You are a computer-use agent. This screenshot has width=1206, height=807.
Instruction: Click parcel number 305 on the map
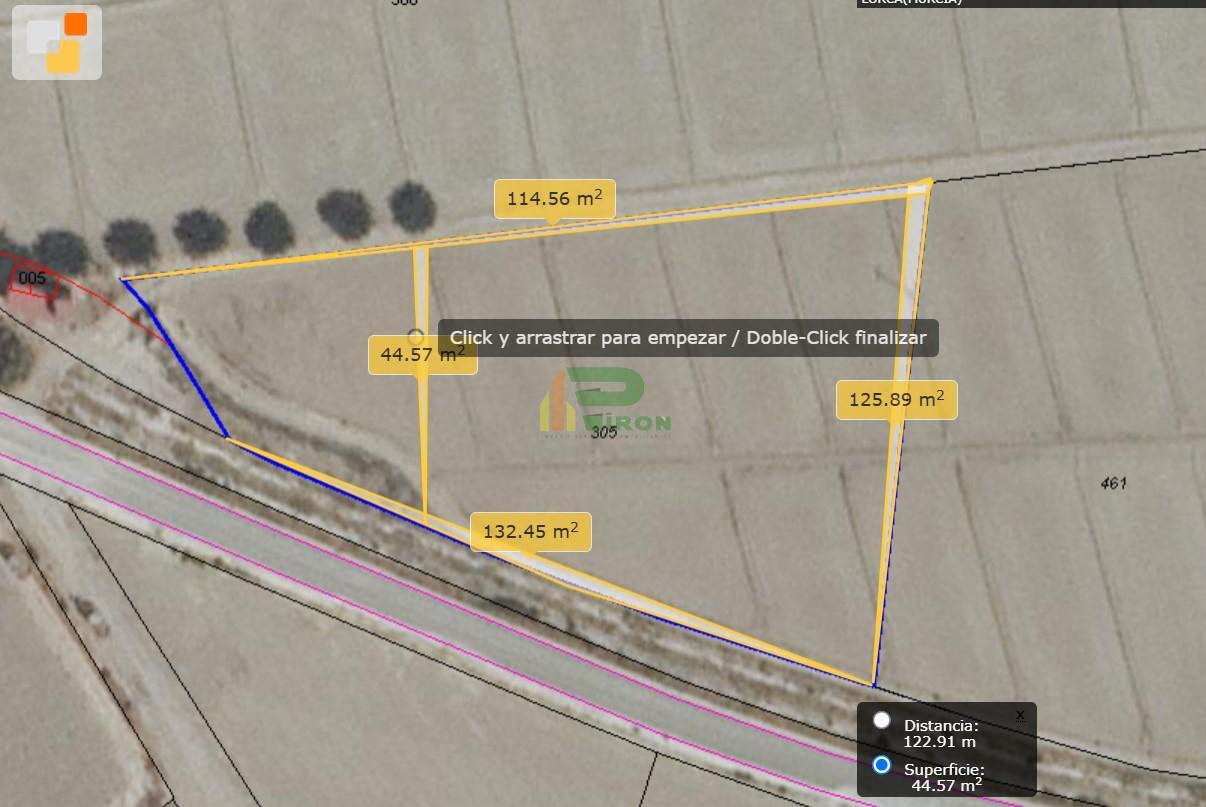coord(604,433)
